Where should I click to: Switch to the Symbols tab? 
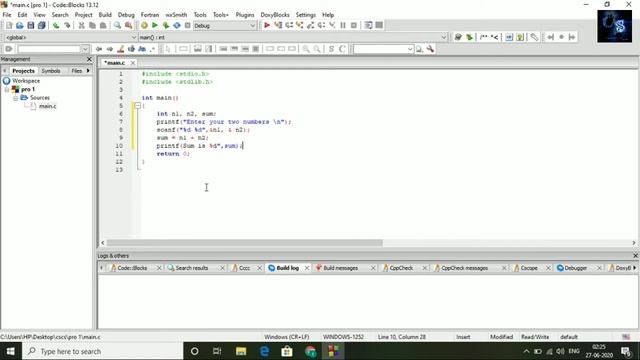[x=51, y=71]
